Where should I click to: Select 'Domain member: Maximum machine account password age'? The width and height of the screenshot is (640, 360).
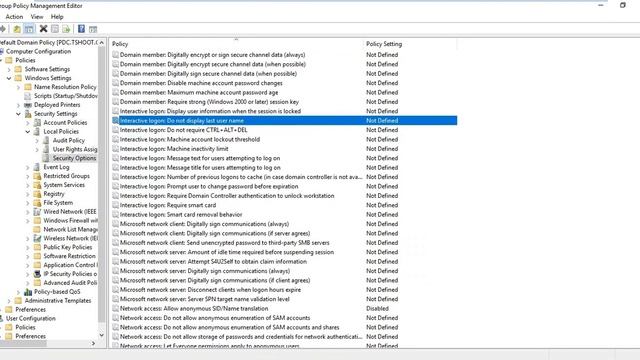[x=199, y=93]
